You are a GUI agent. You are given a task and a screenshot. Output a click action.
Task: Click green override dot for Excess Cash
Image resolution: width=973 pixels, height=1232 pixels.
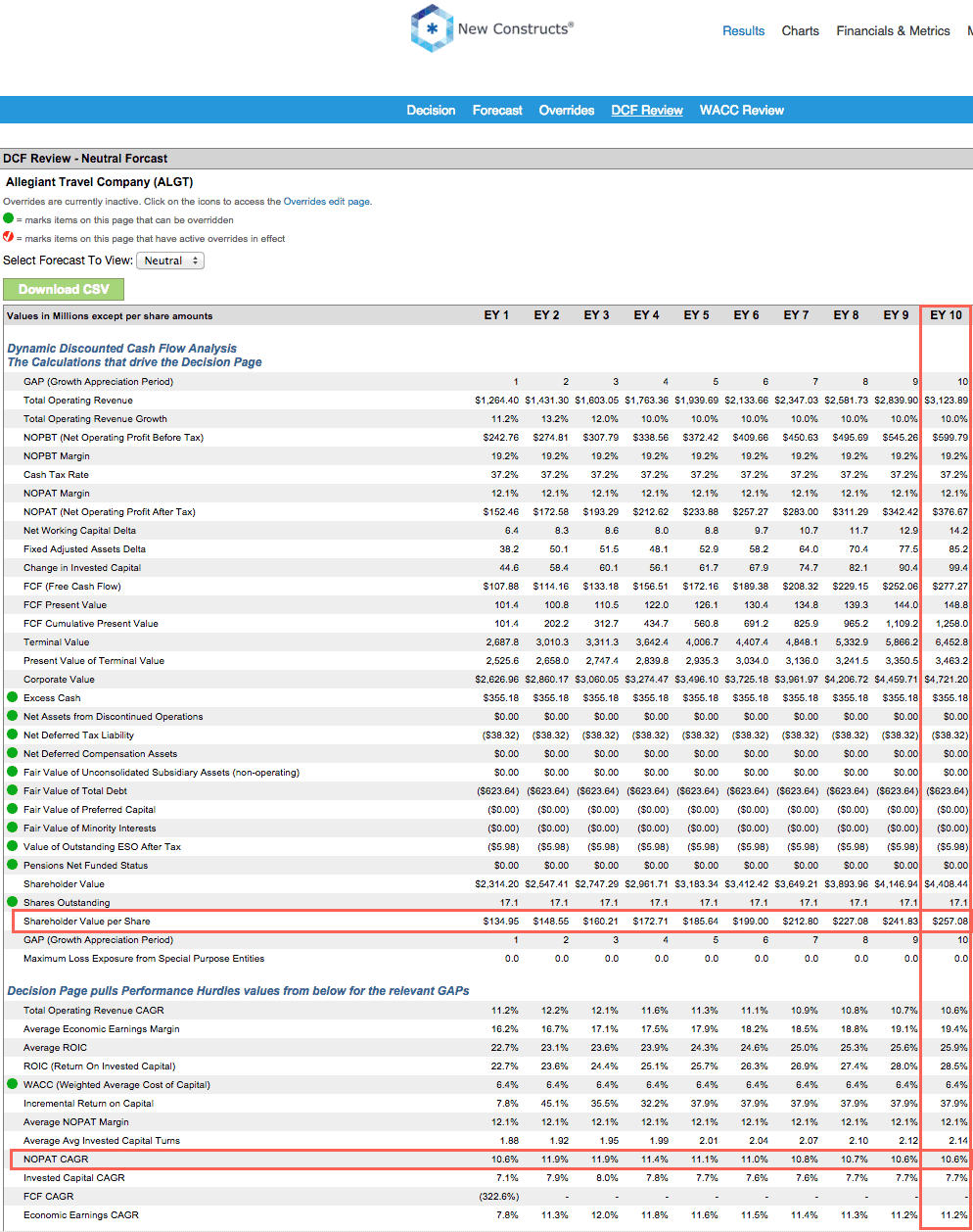(13, 697)
